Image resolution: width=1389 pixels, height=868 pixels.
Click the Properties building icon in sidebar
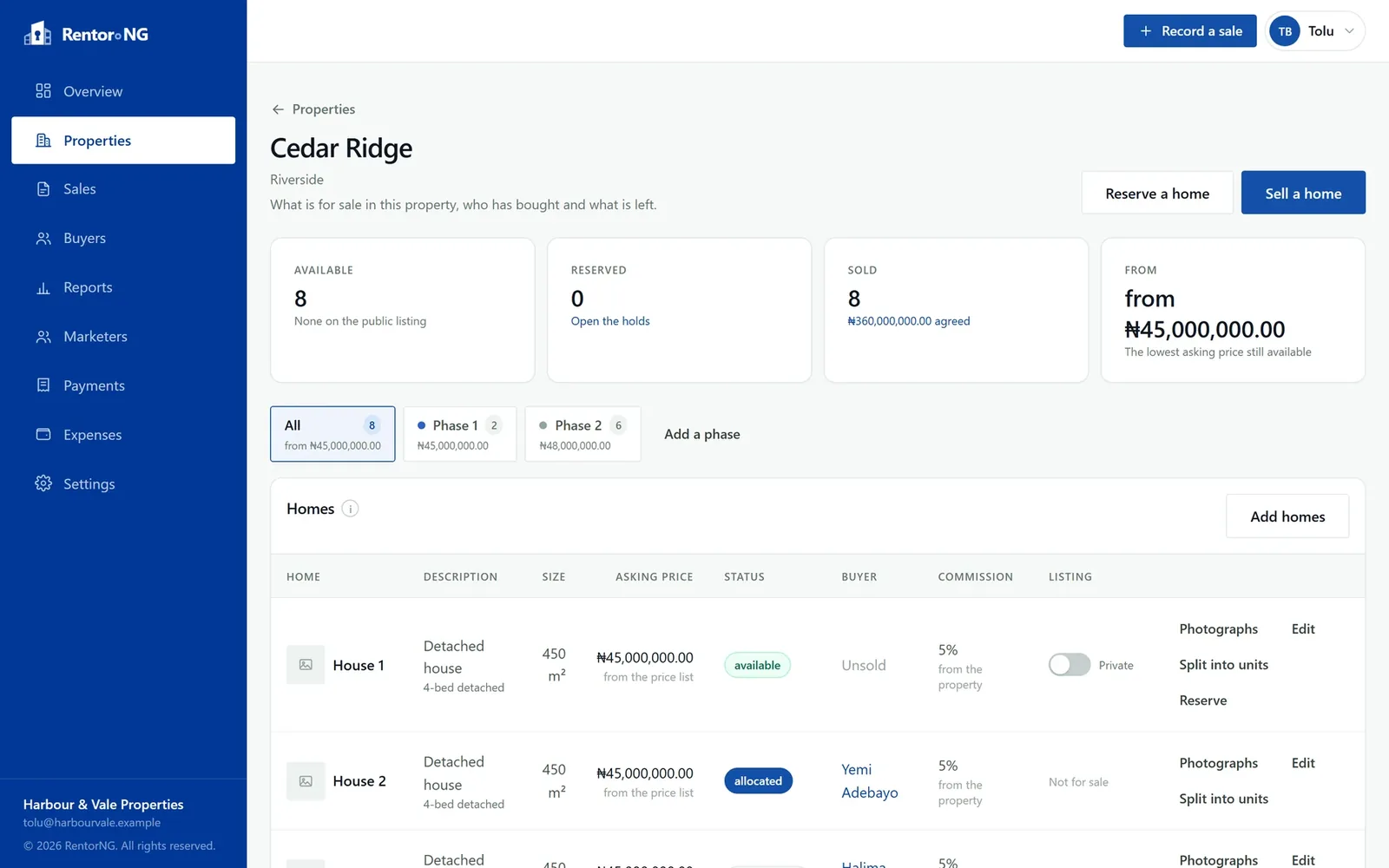tap(43, 141)
